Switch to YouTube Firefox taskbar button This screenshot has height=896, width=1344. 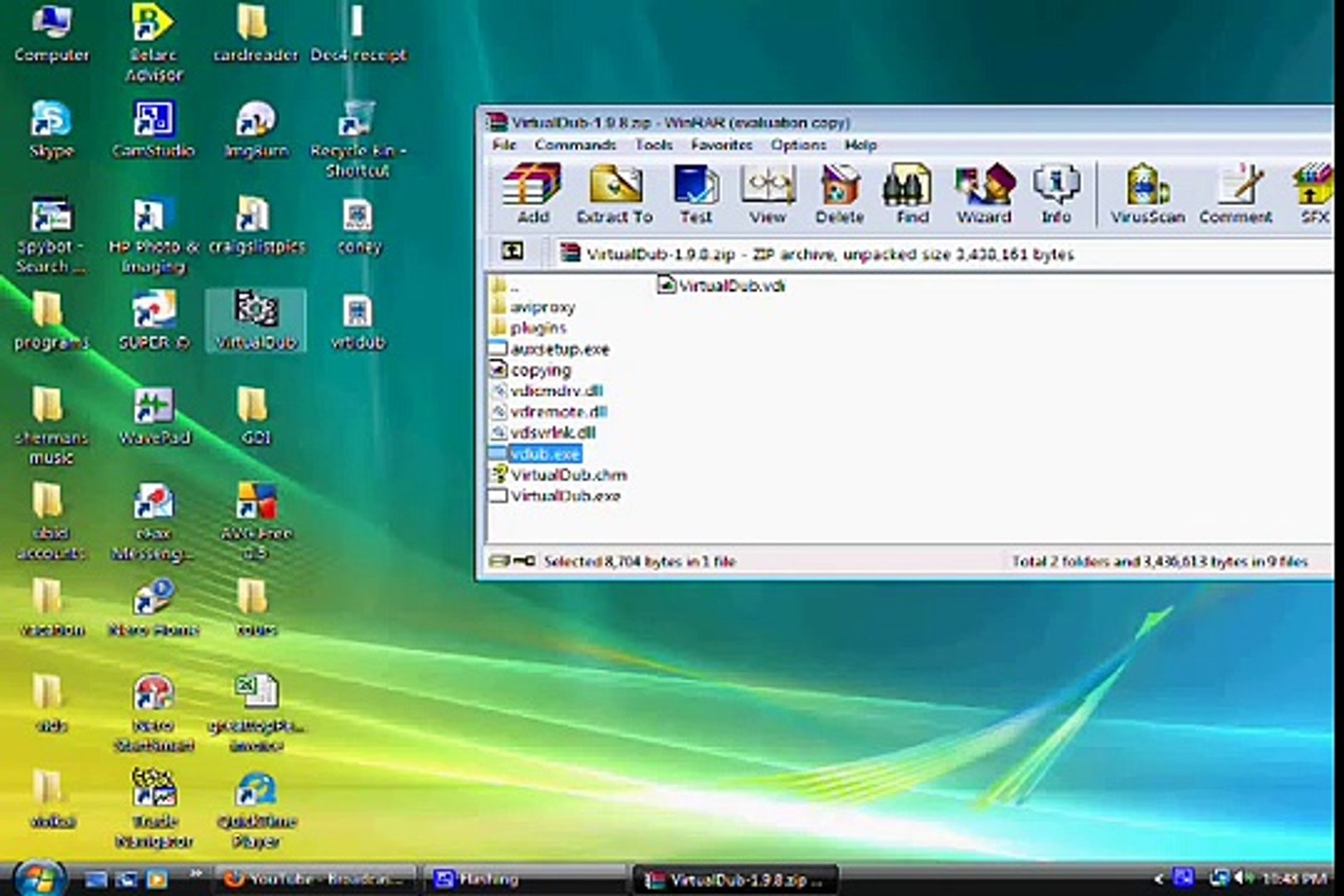315,879
